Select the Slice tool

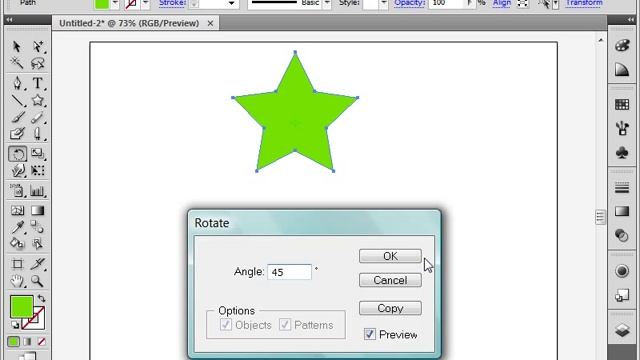pos(38,264)
